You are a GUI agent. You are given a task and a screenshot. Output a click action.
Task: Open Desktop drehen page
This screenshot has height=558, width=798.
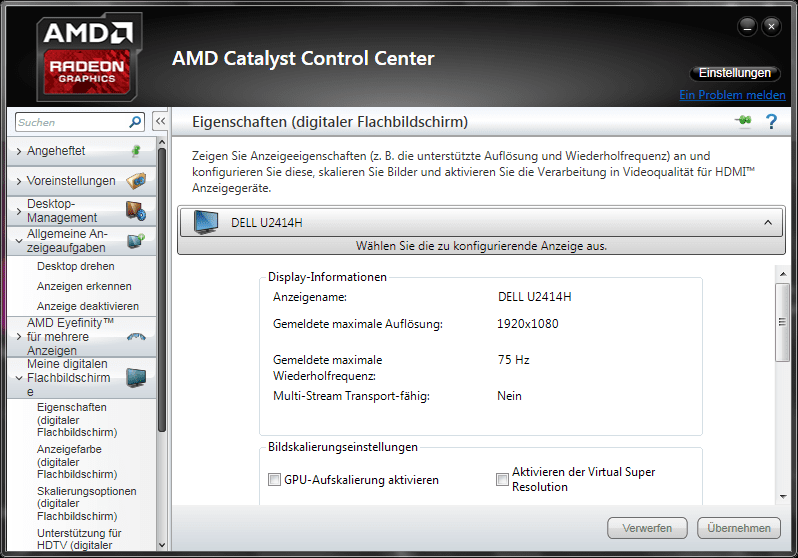pyautogui.click(x=75, y=266)
